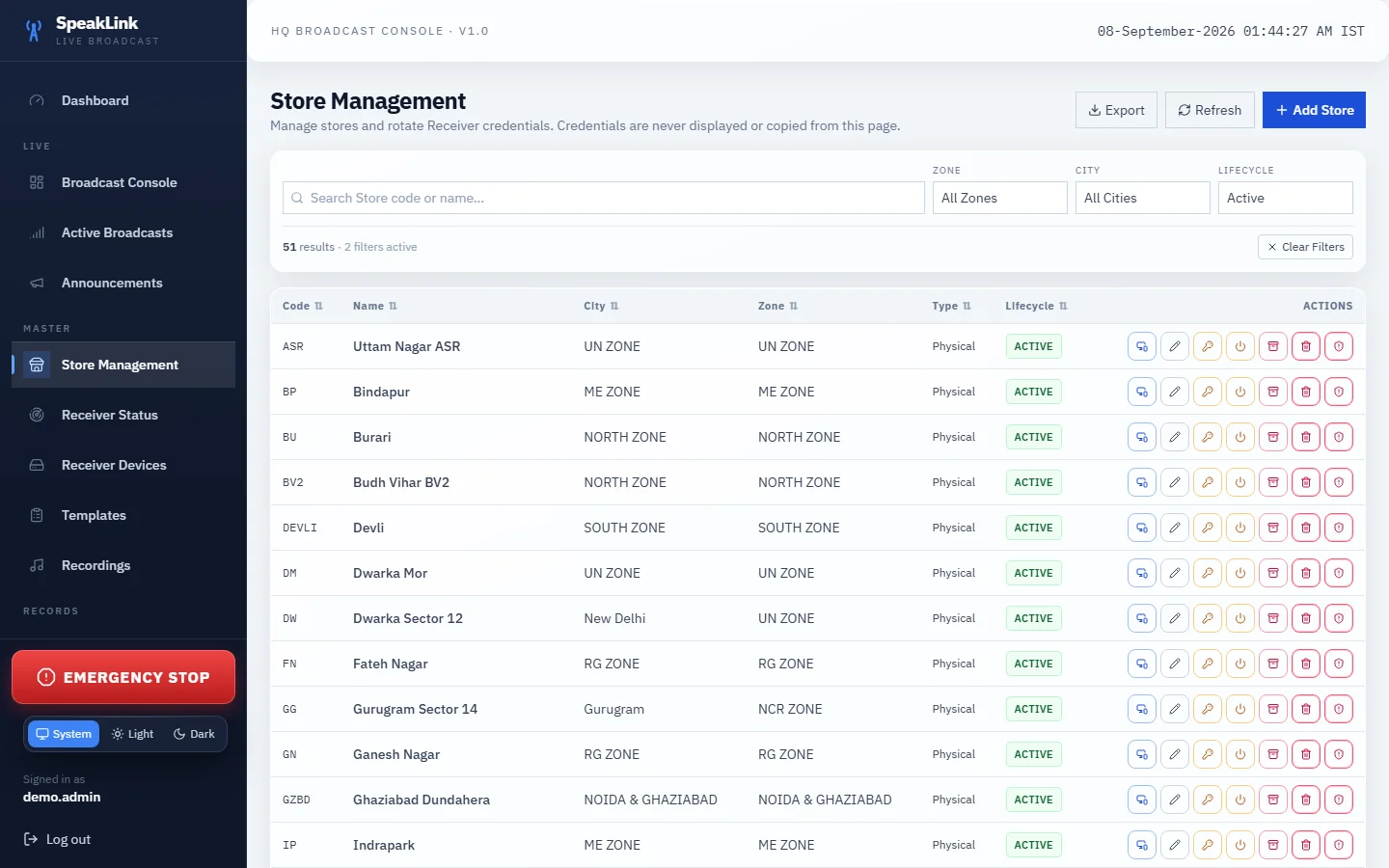Open Dashboard from the sidebar
Viewport: 1389px width, 868px height.
coord(123,100)
